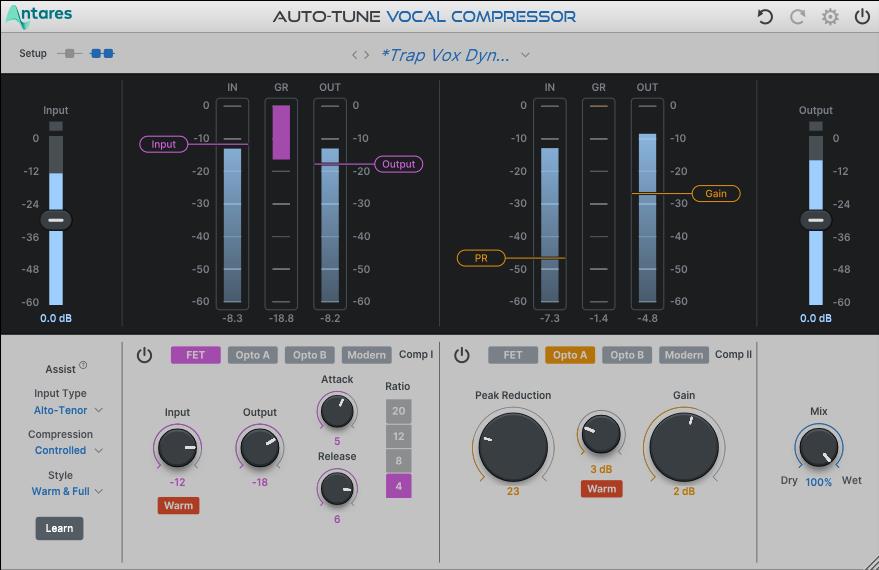Click the redo arrow icon
The image size is (879, 570).
point(798,17)
